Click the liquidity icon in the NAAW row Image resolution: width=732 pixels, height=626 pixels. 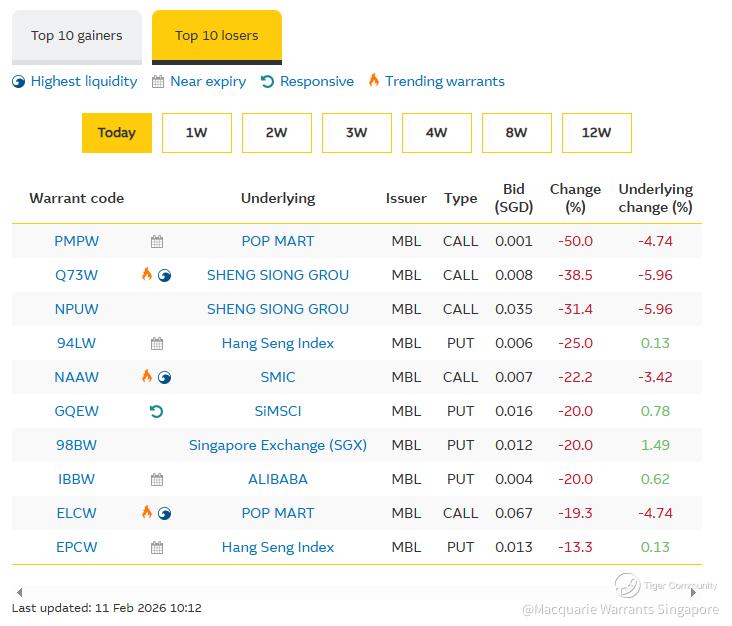point(165,377)
